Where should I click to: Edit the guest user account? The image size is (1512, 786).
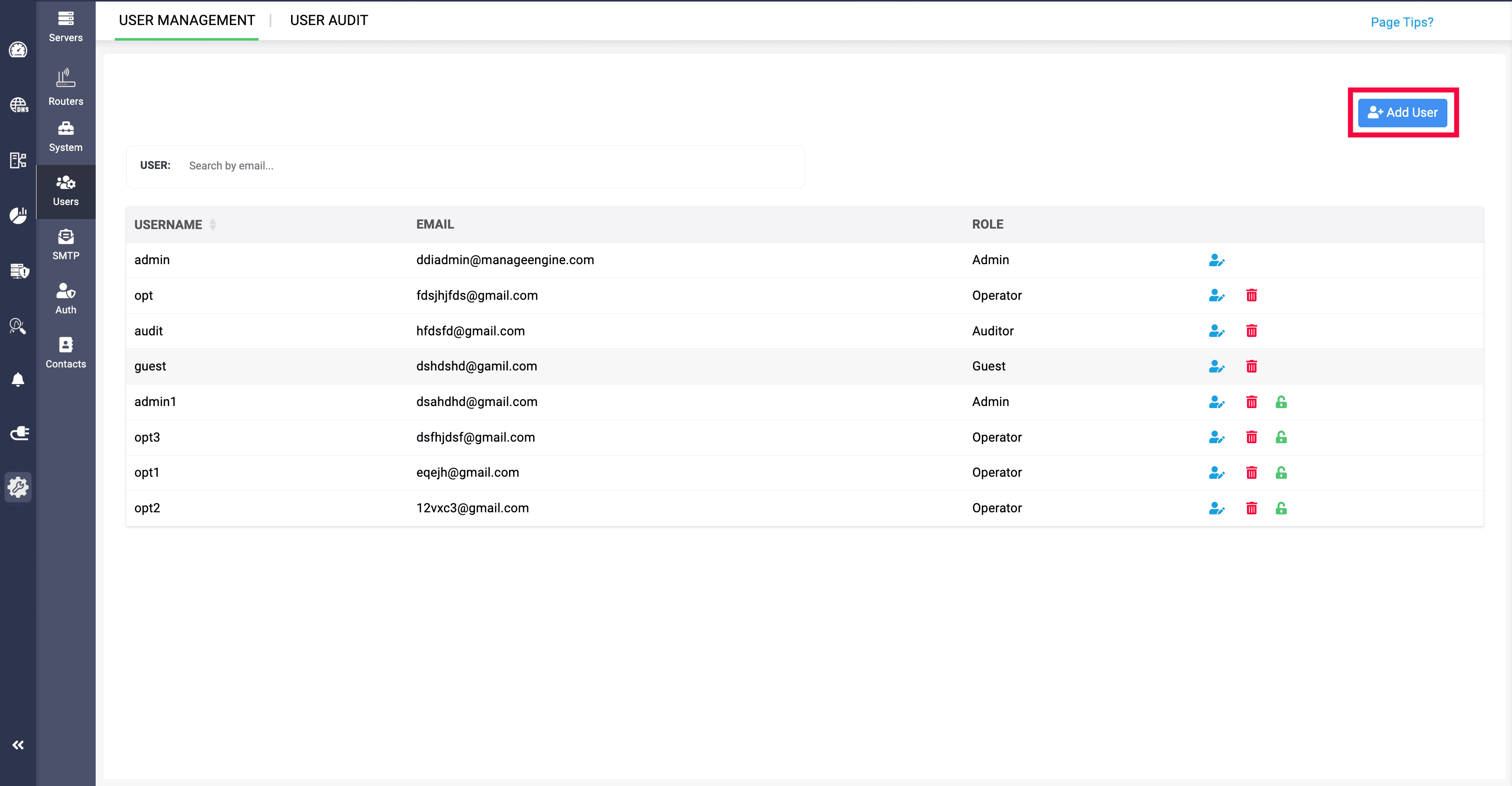pos(1216,366)
